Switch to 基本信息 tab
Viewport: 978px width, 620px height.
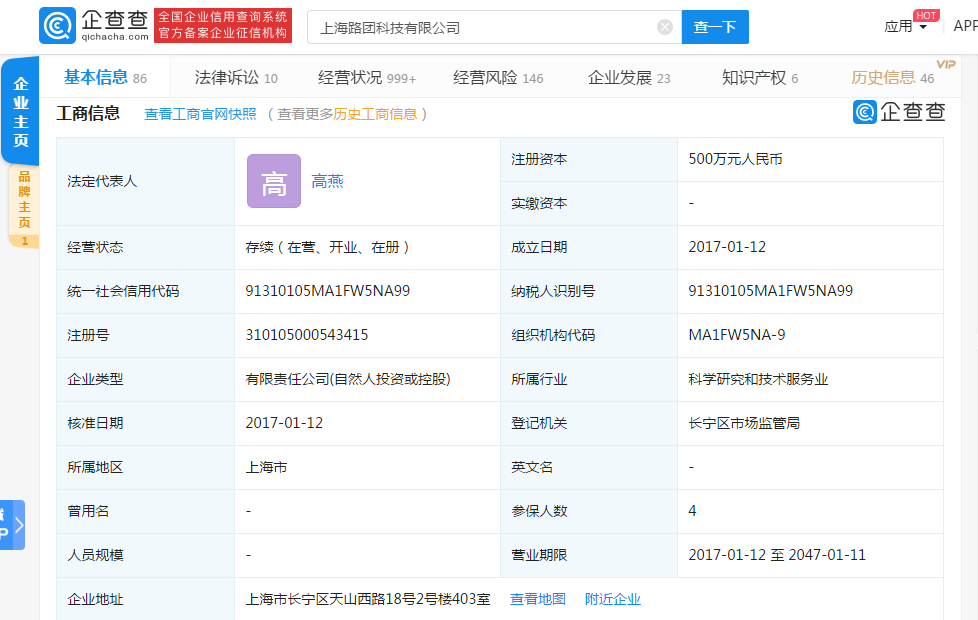click(105, 77)
